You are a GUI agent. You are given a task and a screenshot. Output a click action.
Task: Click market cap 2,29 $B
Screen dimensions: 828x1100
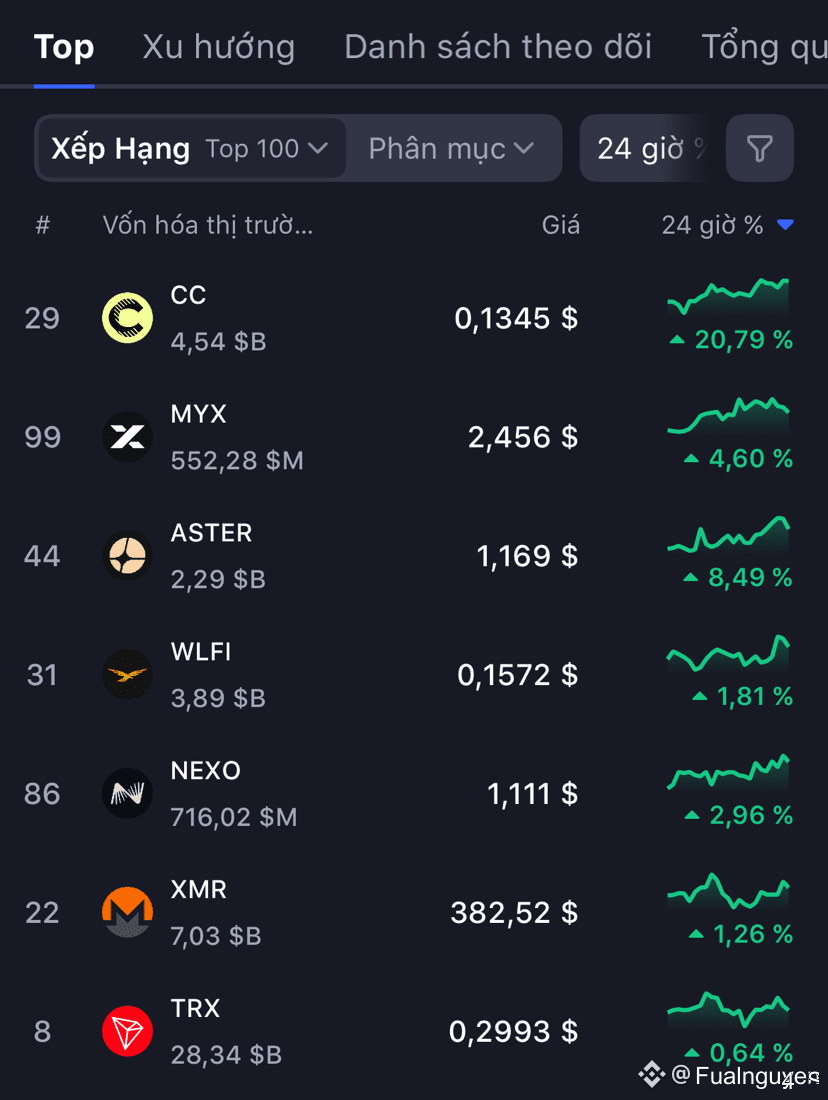coord(218,579)
